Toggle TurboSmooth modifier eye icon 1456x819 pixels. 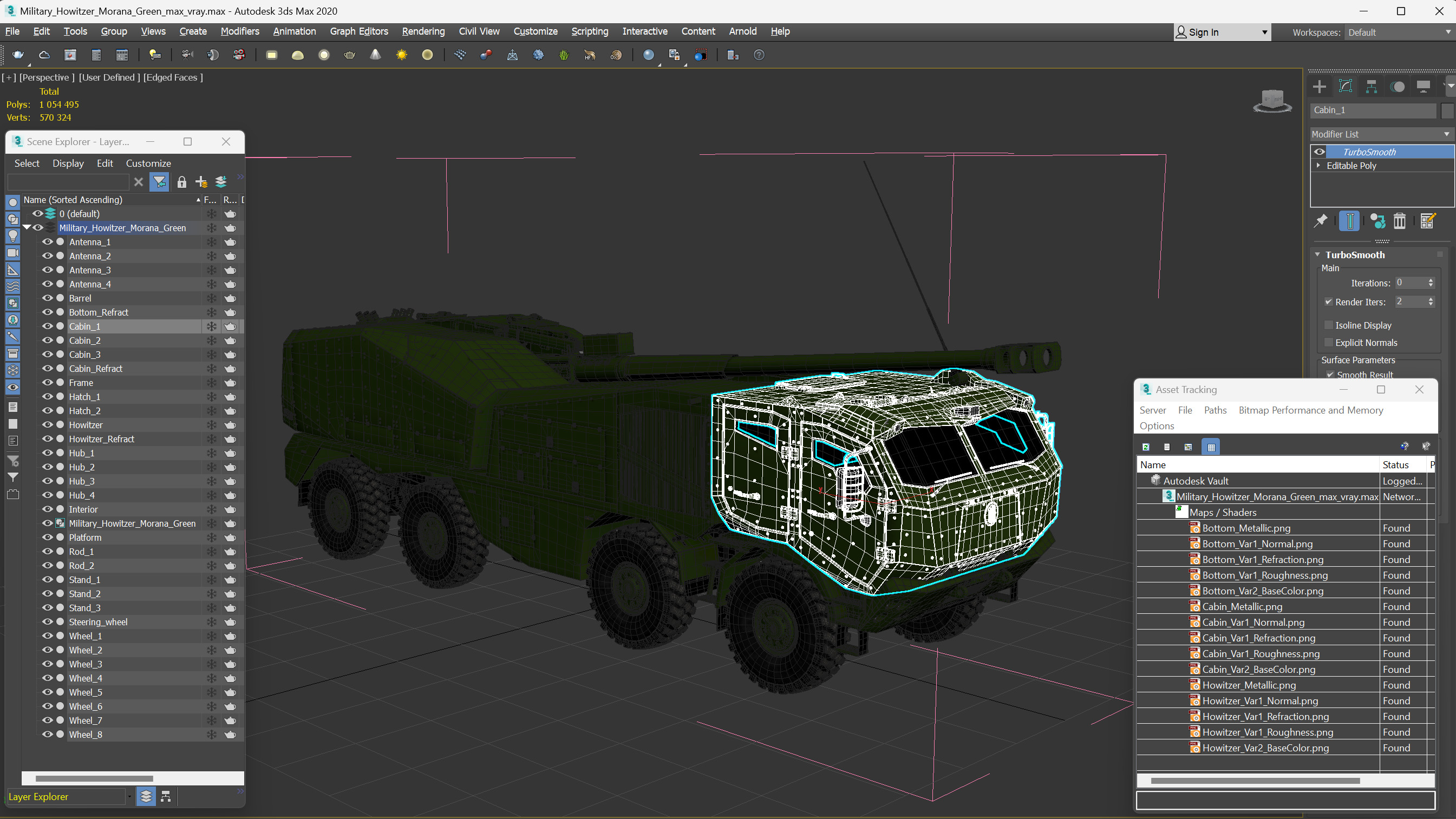click(1319, 152)
